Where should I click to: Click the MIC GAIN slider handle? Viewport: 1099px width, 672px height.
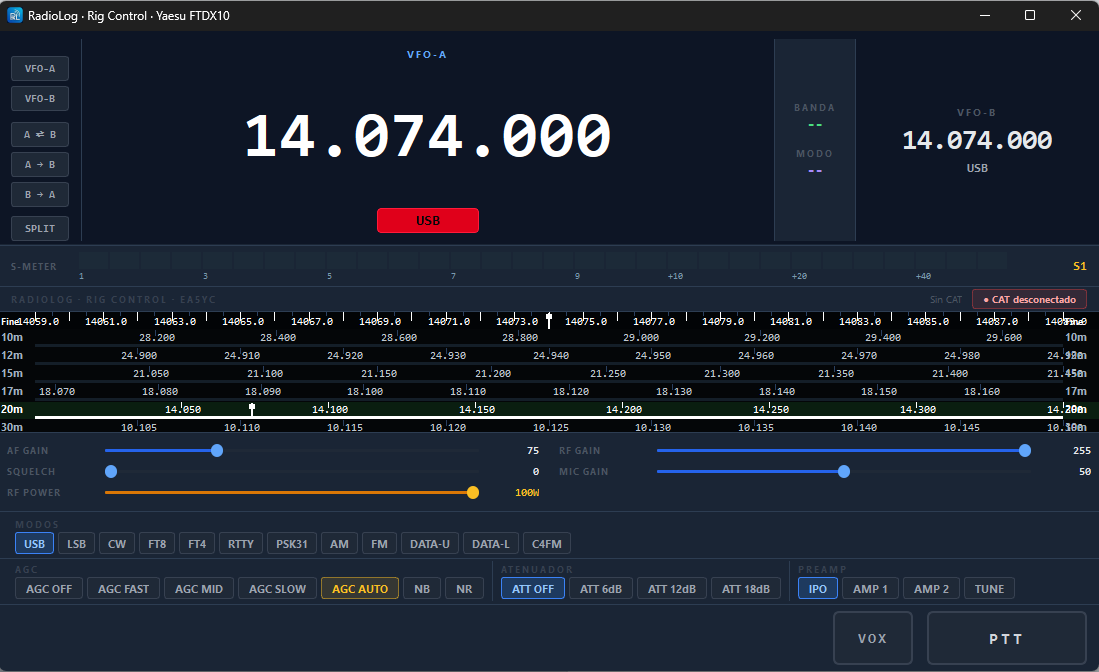pos(844,472)
